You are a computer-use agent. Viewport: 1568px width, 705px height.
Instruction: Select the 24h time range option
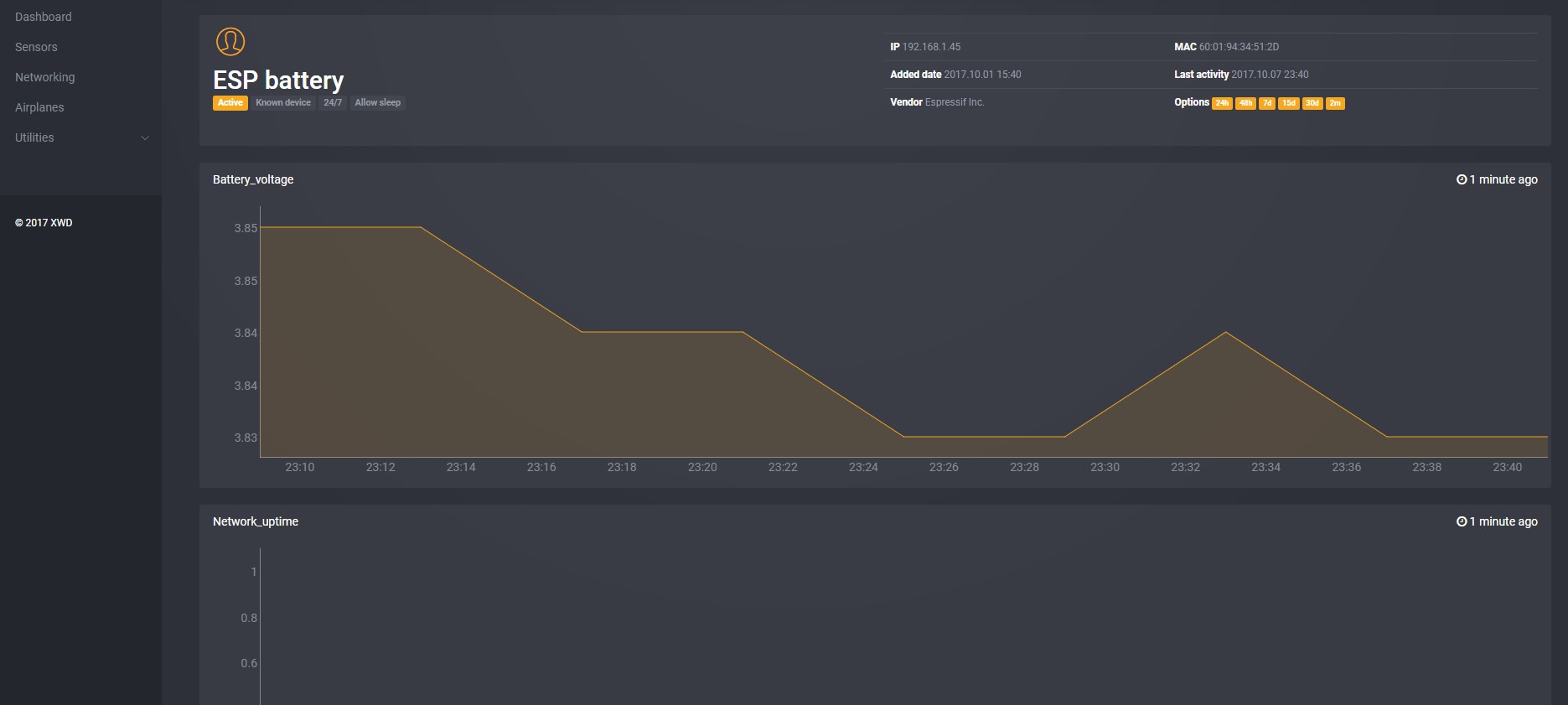point(1222,103)
